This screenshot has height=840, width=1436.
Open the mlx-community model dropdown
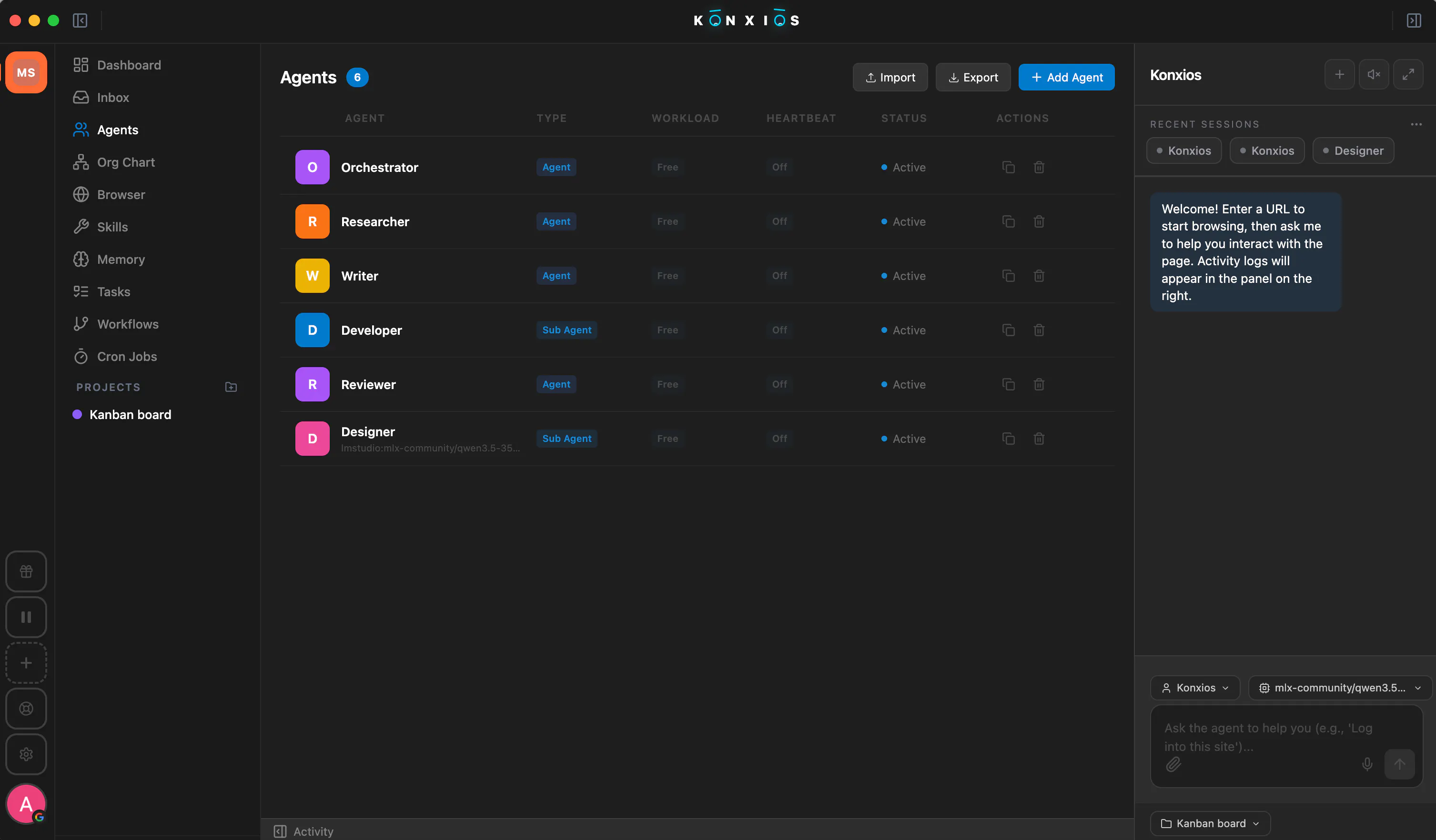coord(1340,688)
